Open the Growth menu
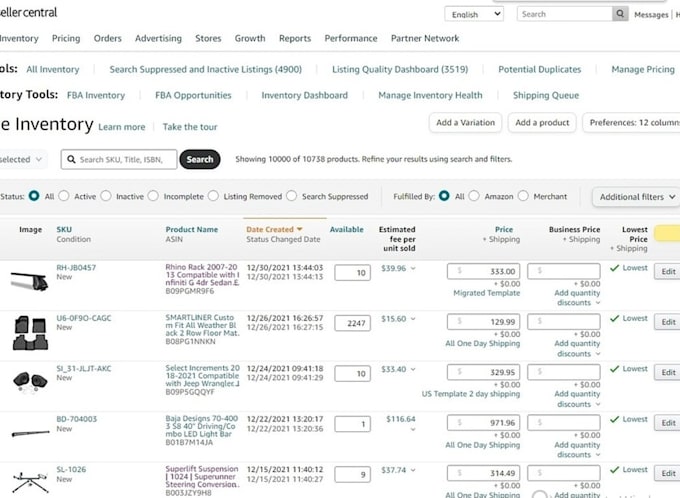Screen dimensions: 680x498 tap(250, 38)
